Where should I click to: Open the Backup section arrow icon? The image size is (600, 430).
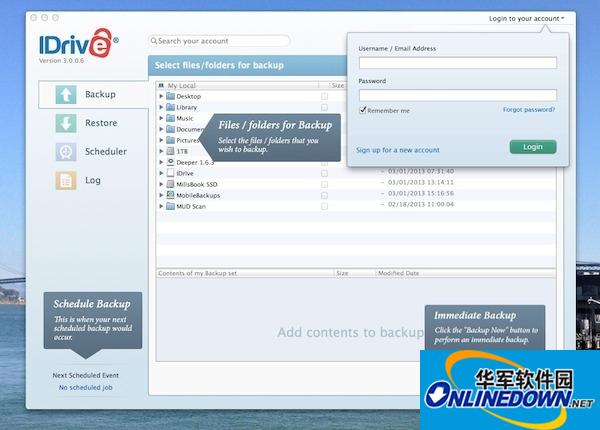[x=65, y=94]
